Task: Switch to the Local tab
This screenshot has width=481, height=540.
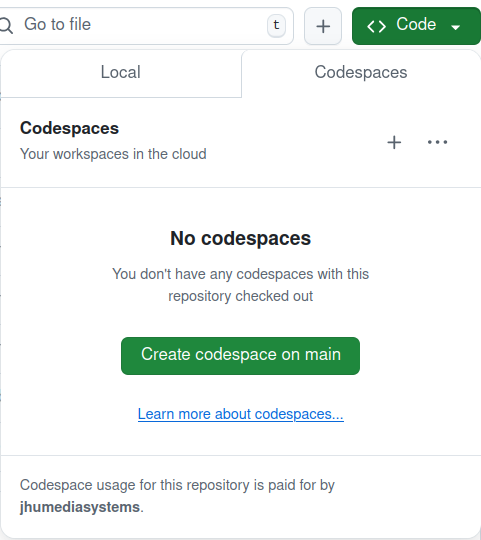Action: (121, 72)
